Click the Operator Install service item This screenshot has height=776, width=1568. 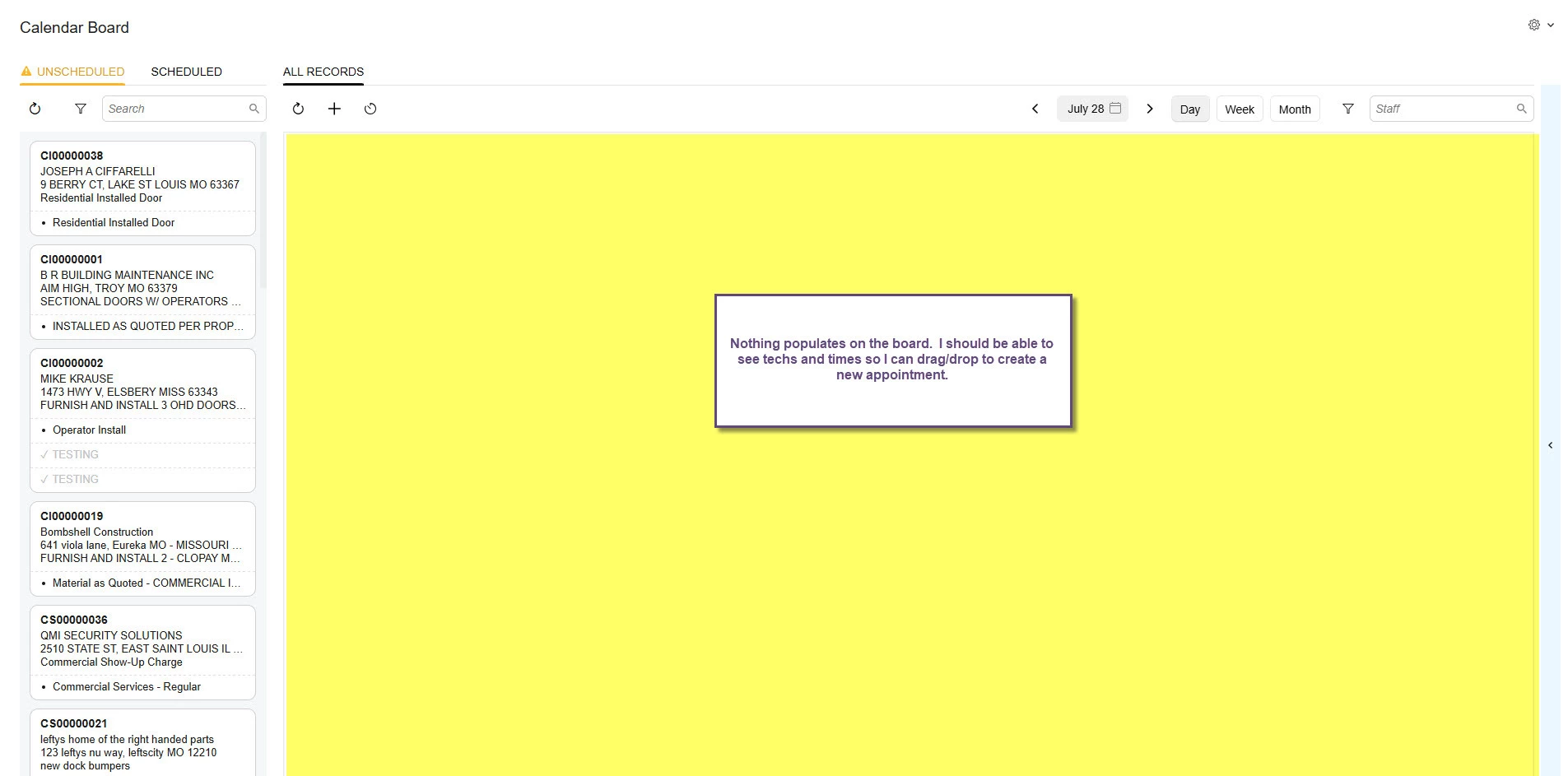pos(89,430)
